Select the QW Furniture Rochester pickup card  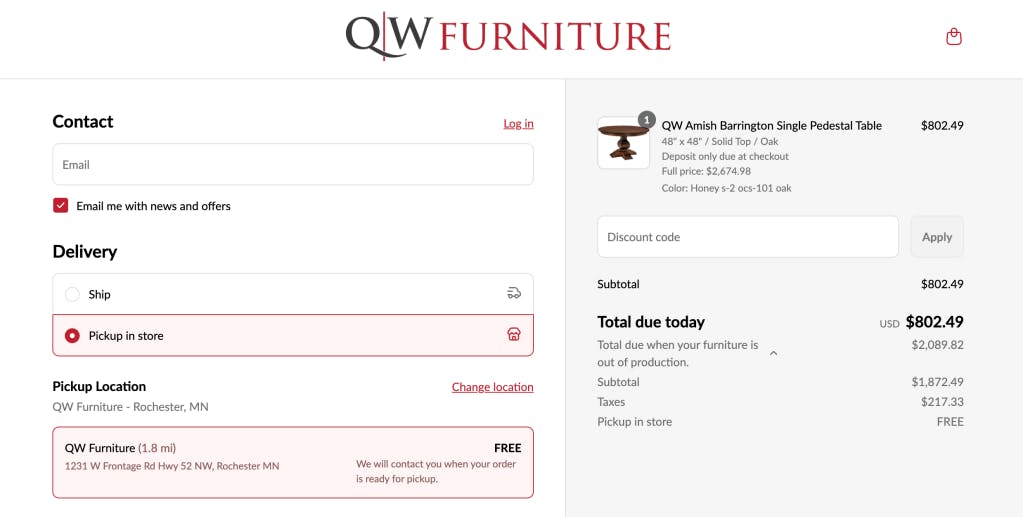coord(293,462)
